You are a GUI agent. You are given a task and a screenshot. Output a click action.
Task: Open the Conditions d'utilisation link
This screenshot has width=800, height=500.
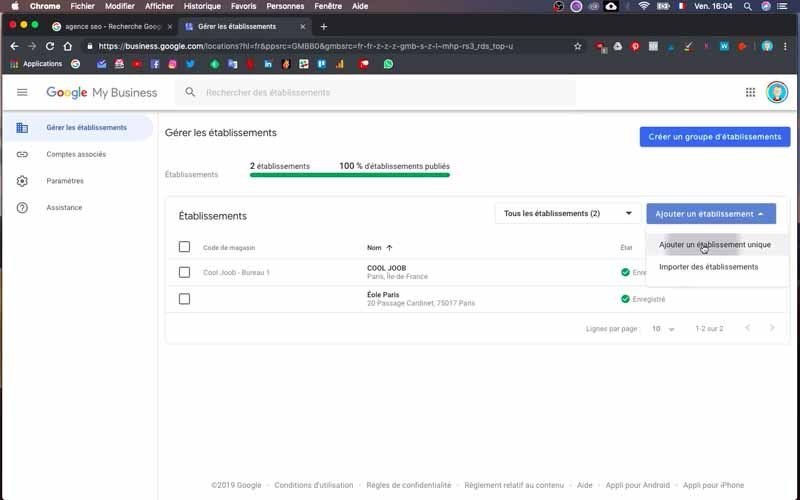click(x=314, y=485)
